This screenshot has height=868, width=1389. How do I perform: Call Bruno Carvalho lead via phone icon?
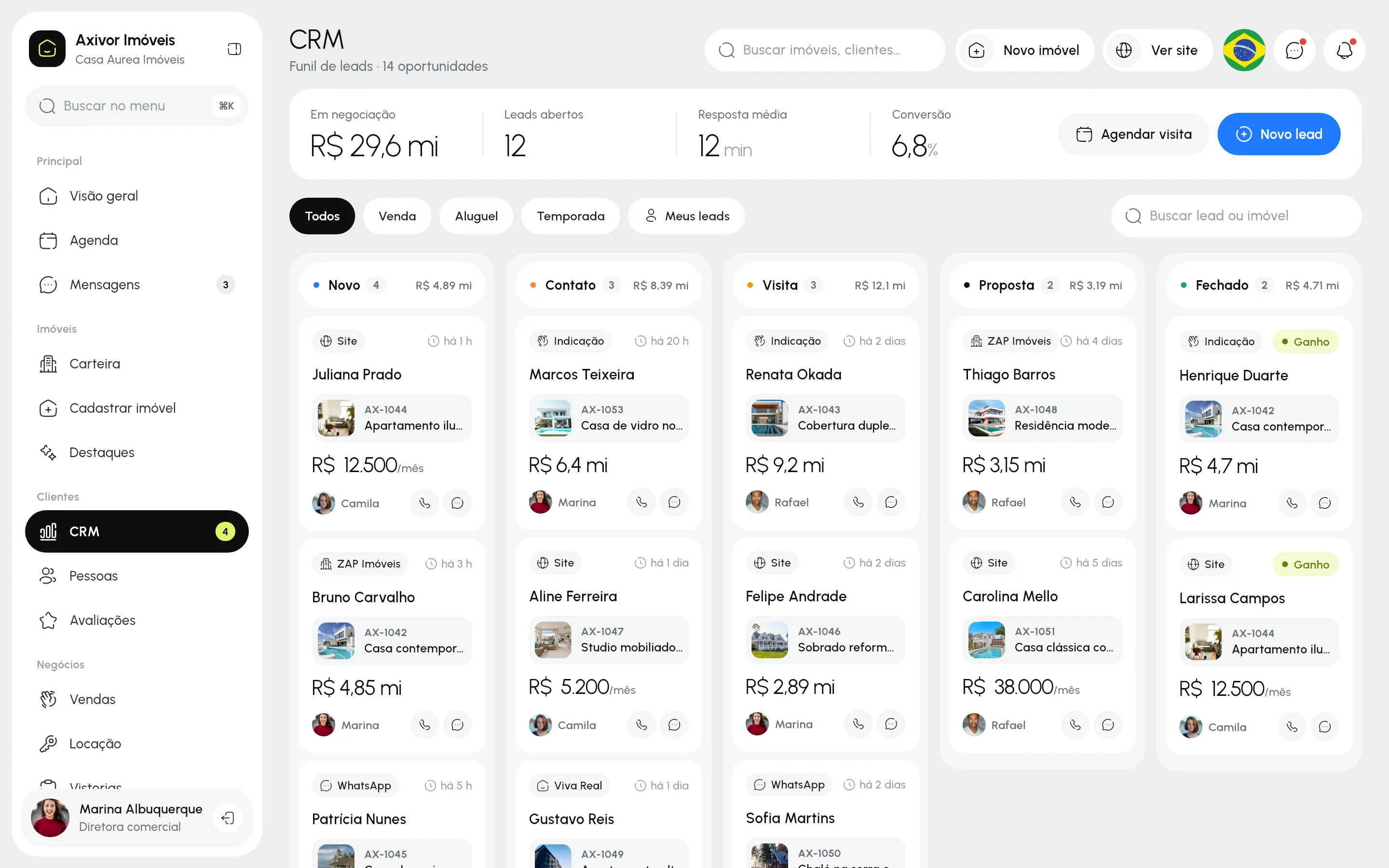(x=425, y=724)
